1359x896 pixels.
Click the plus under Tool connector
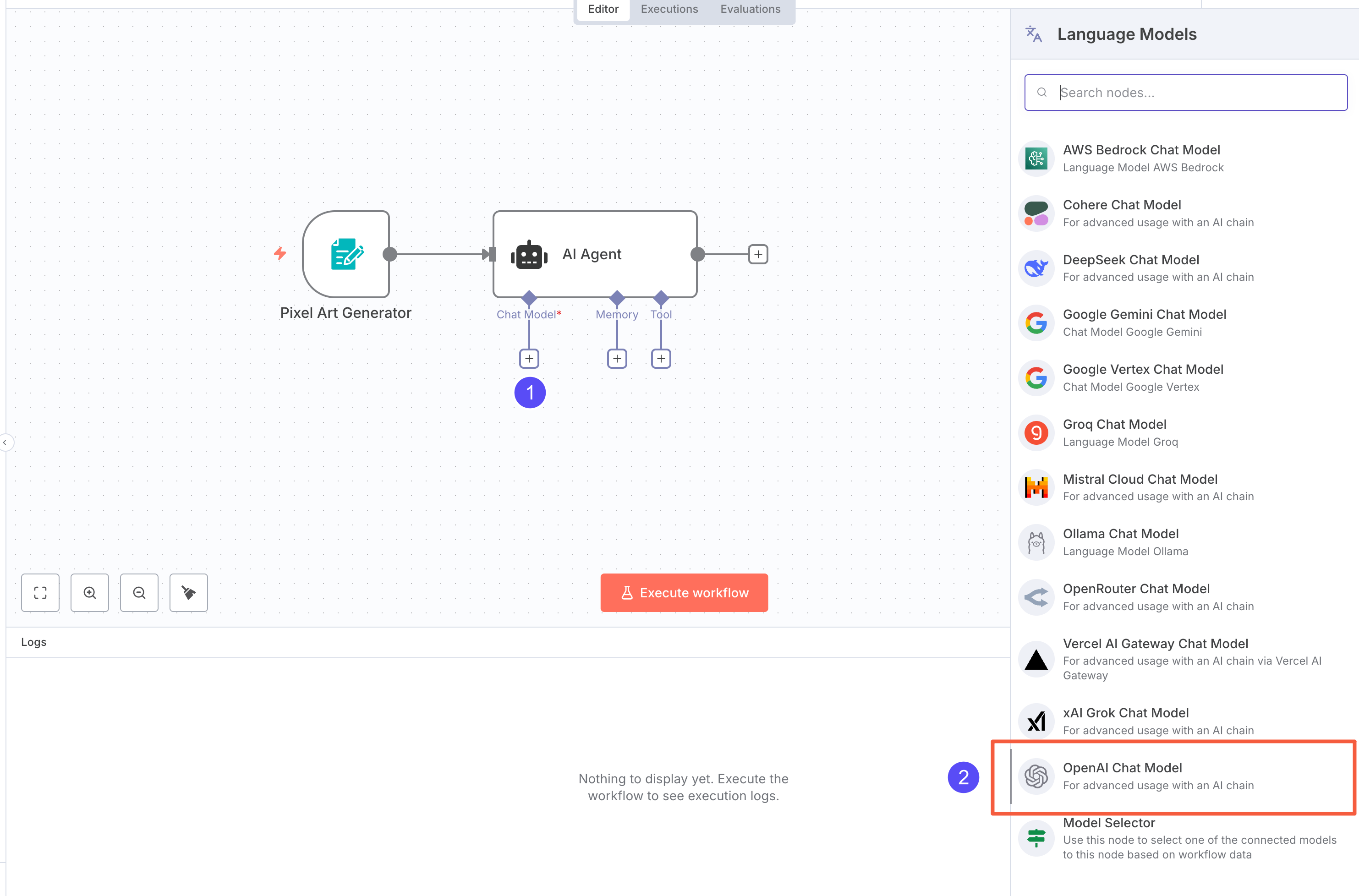pos(661,358)
